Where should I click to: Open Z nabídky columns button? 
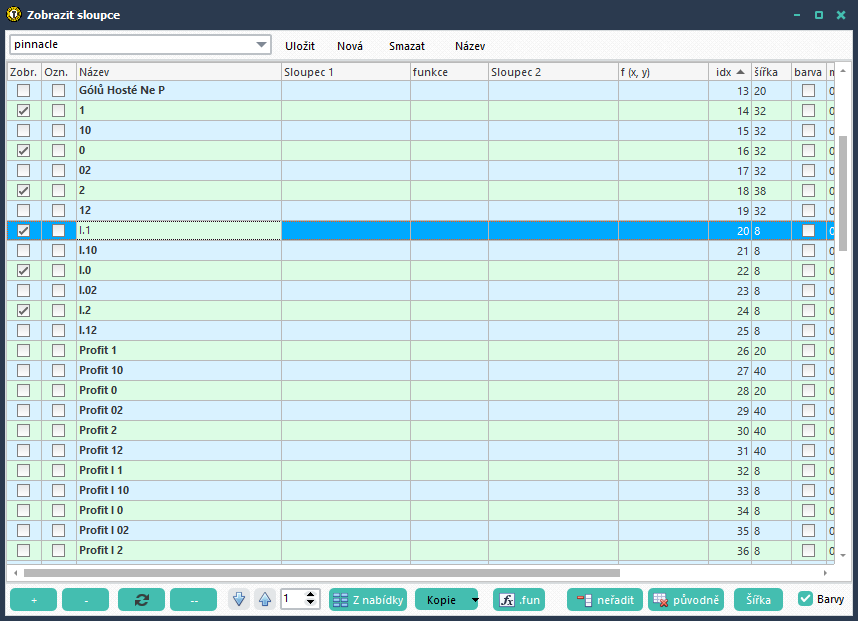368,600
